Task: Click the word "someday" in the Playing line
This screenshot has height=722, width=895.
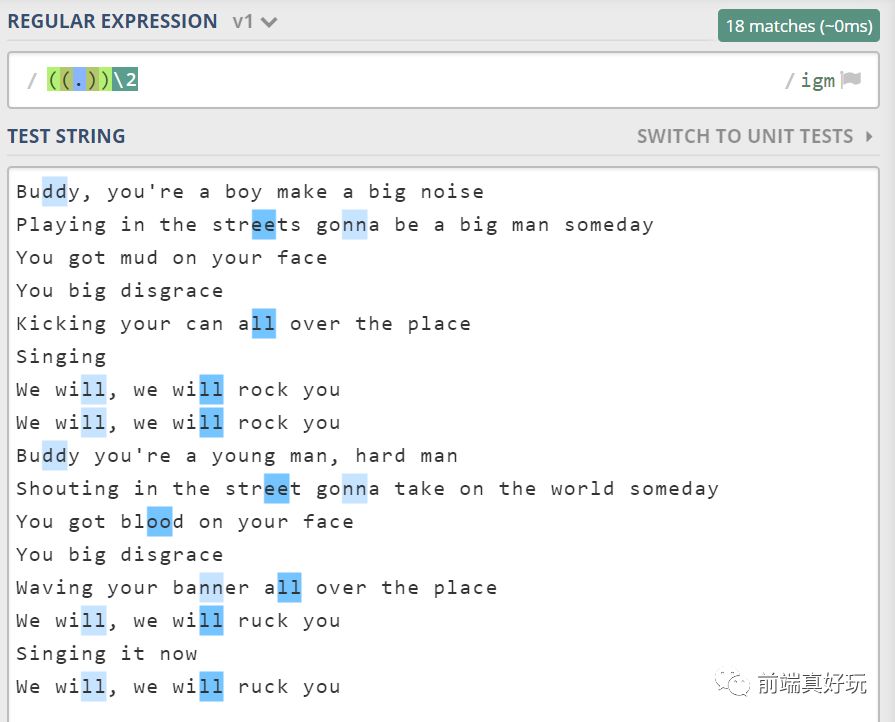Action: 609,225
